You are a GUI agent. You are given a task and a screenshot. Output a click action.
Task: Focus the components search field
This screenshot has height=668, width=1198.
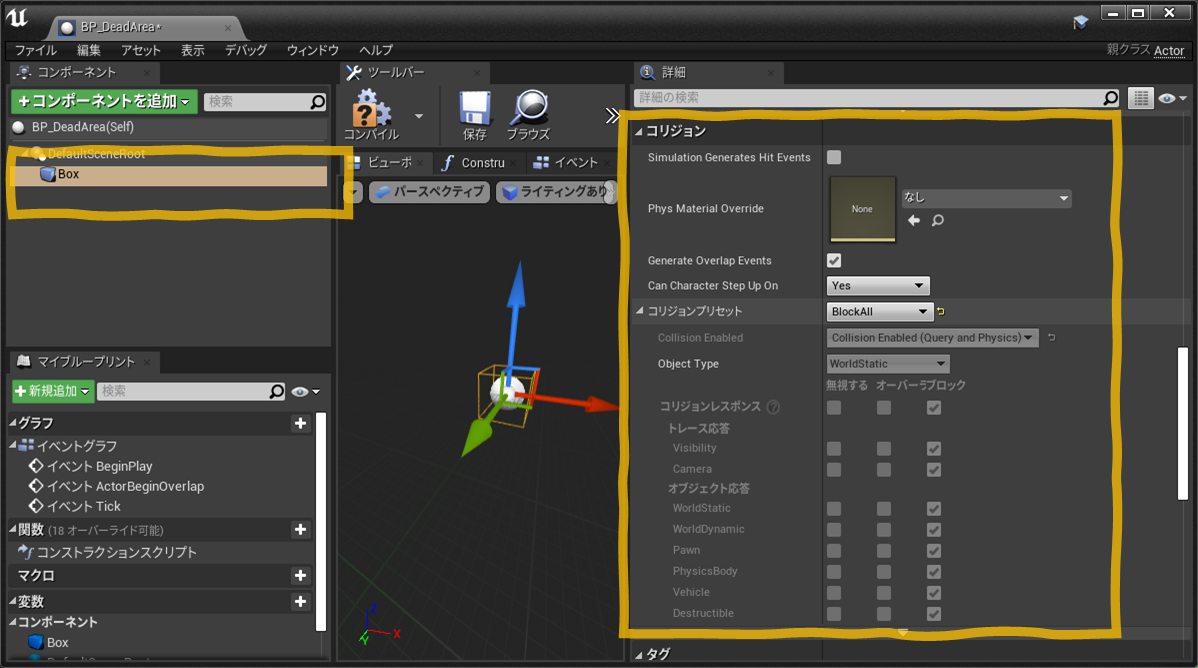point(265,102)
